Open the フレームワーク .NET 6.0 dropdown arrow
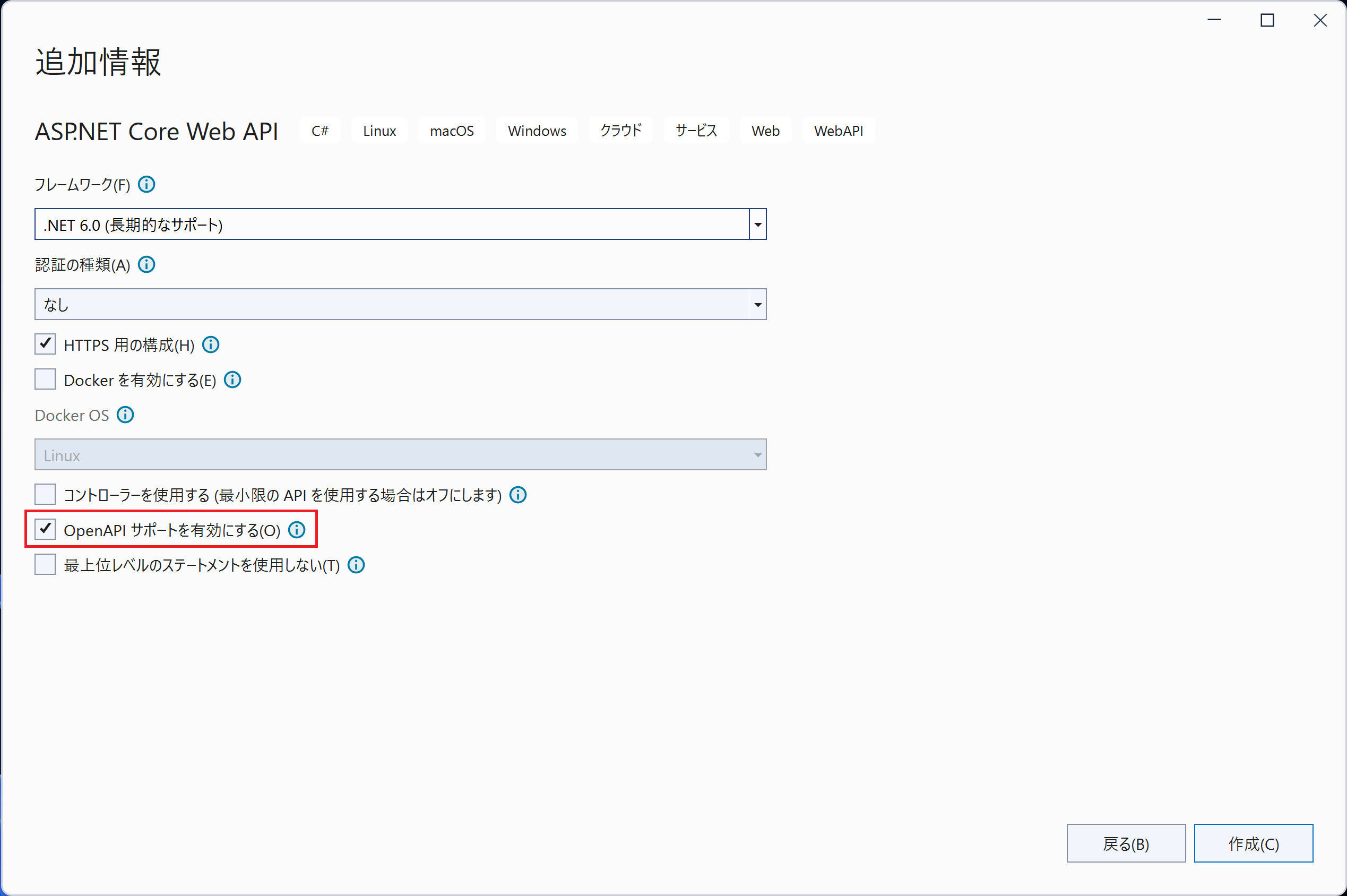 (757, 225)
